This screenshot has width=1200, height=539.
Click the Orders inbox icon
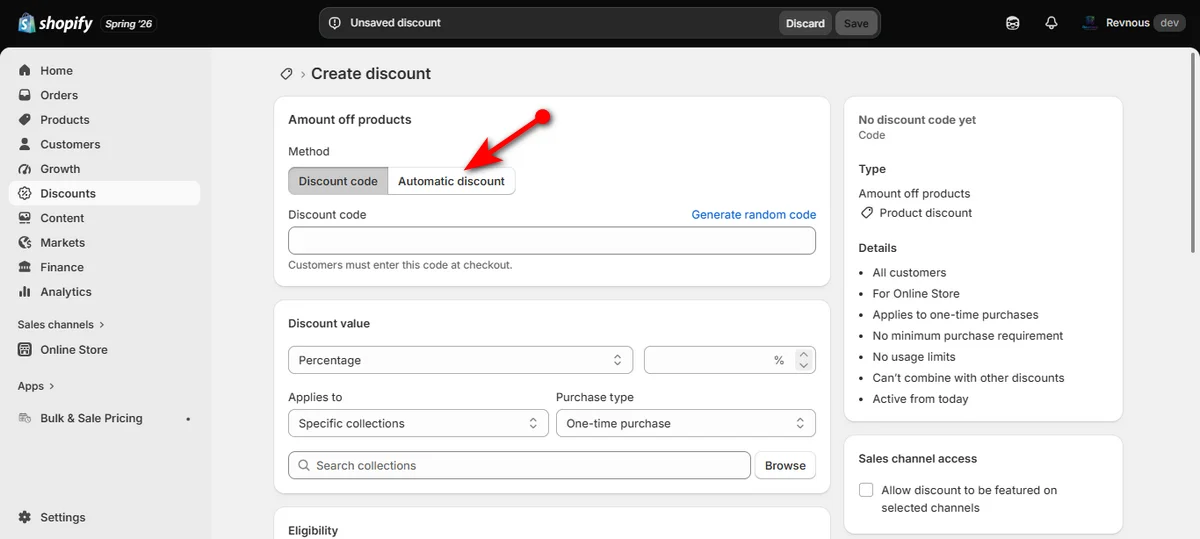(25, 95)
